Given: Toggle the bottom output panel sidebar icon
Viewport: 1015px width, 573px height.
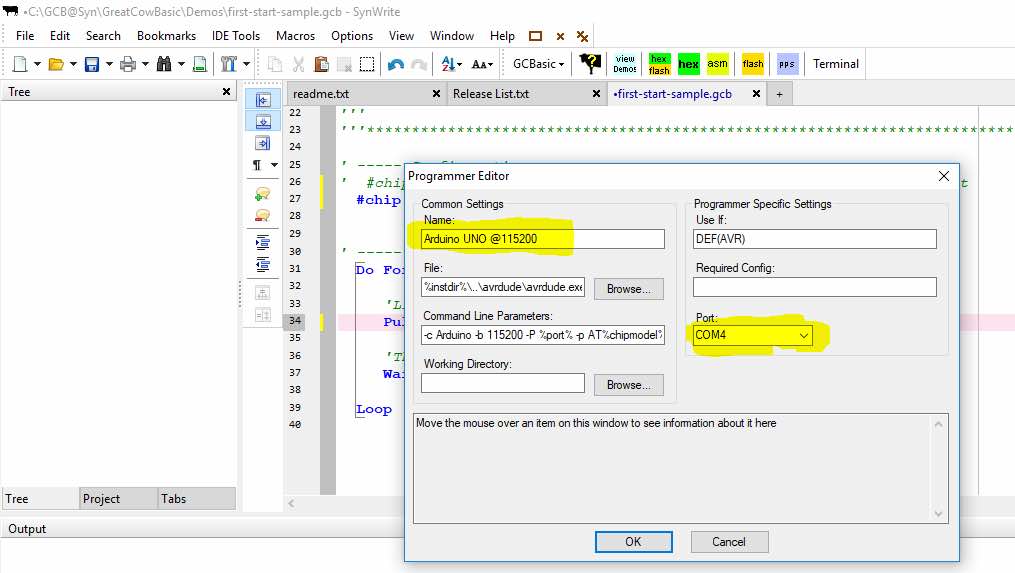Looking at the screenshot, I should click(x=263, y=121).
